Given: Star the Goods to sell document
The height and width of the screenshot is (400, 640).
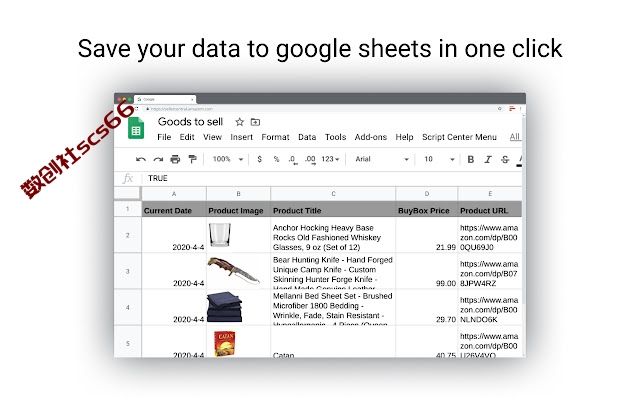Looking at the screenshot, I should pyautogui.click(x=240, y=122).
